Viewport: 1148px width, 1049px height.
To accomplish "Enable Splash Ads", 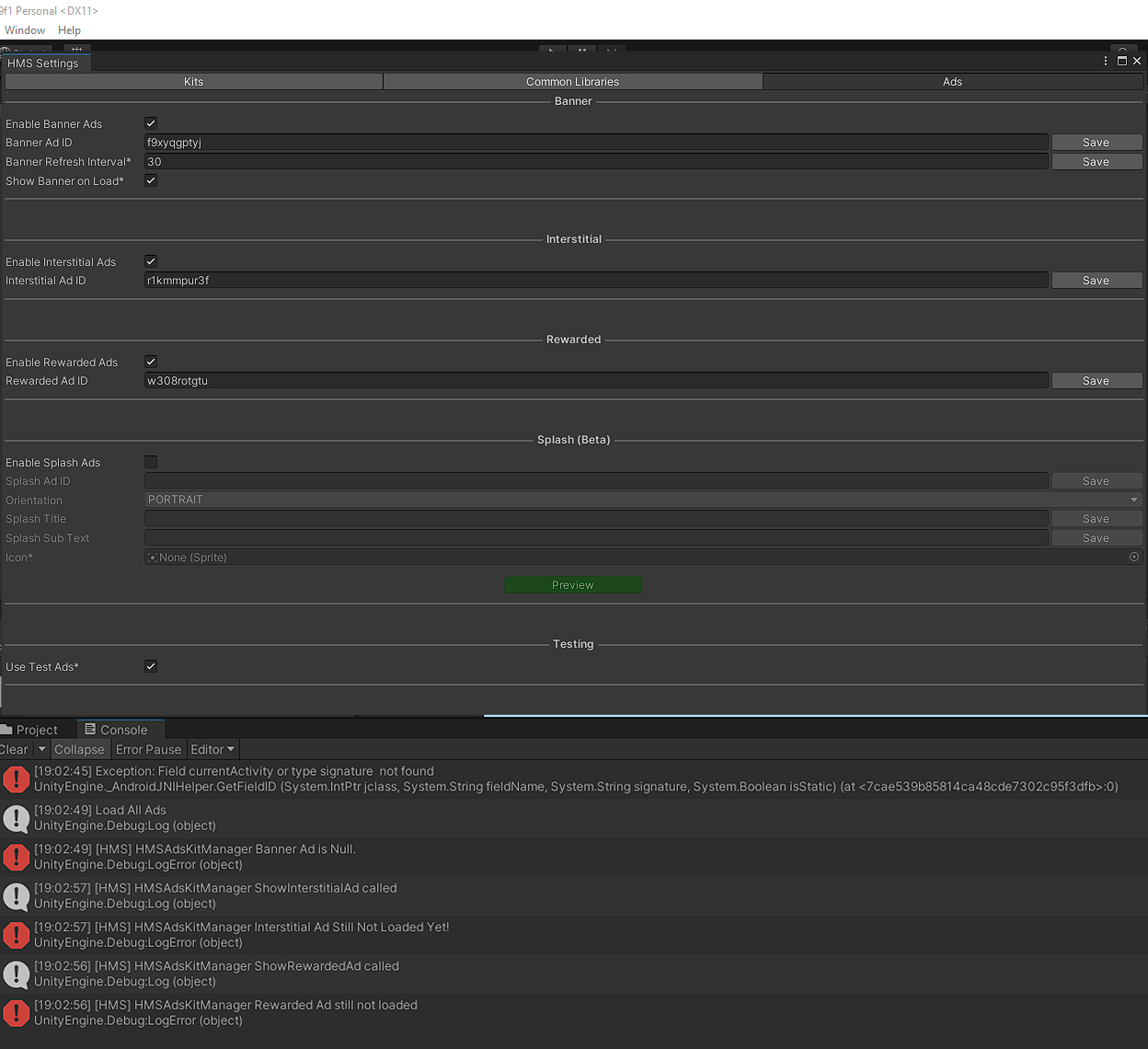I will click(150, 461).
